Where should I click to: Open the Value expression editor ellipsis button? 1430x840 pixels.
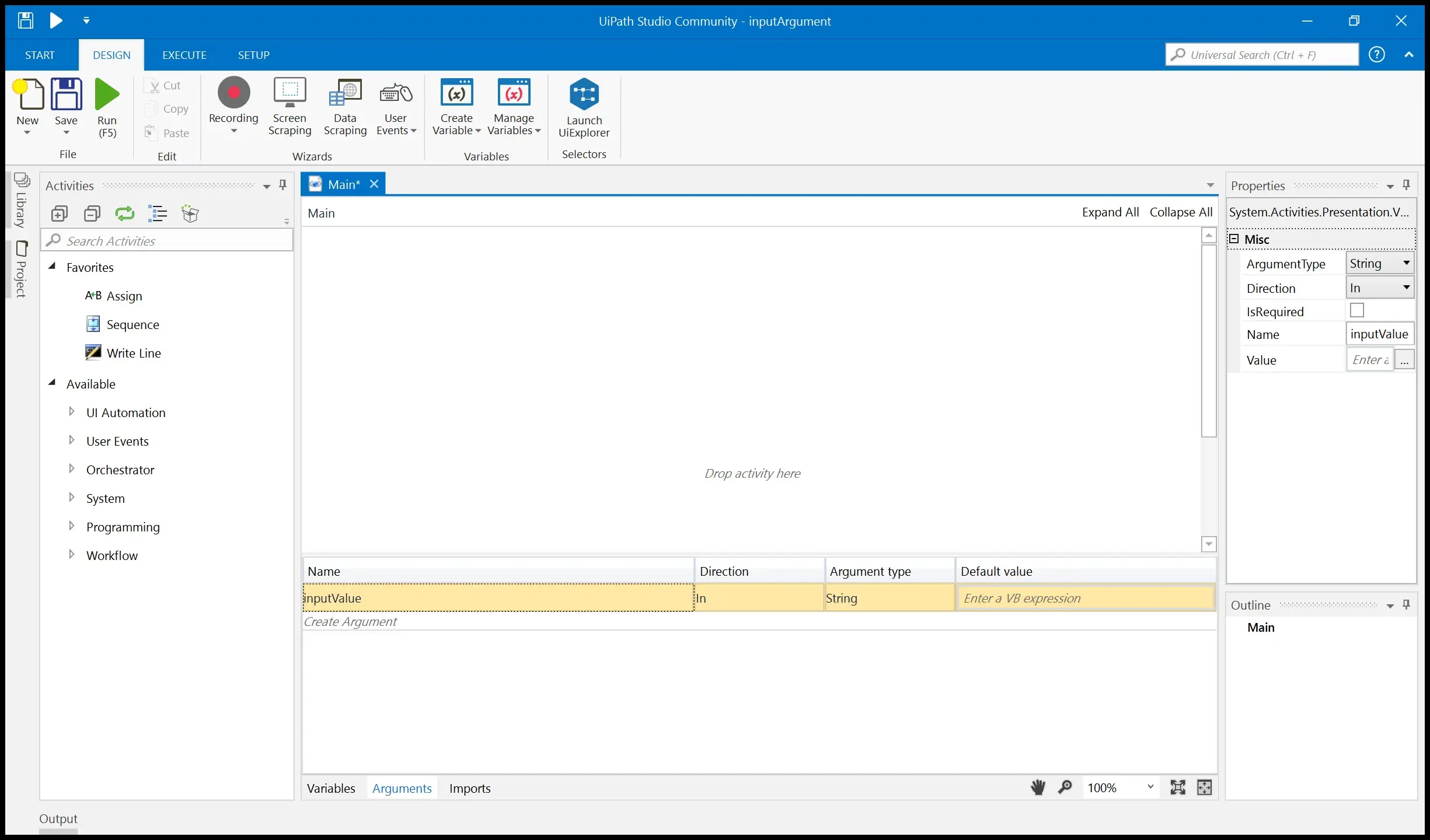click(1404, 360)
